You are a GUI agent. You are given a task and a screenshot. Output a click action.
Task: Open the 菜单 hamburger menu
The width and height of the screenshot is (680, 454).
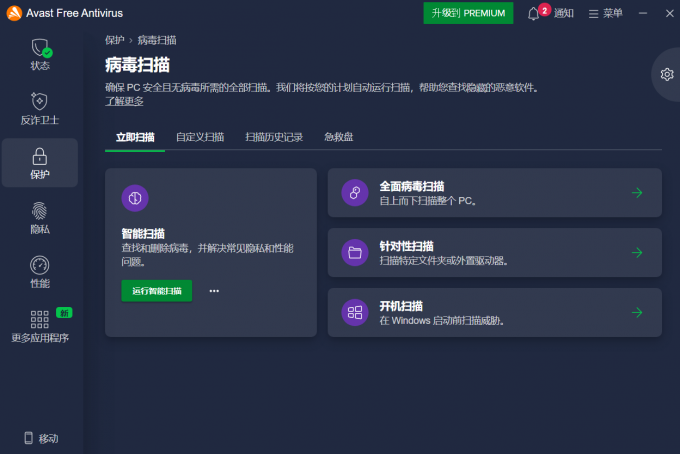(605, 13)
